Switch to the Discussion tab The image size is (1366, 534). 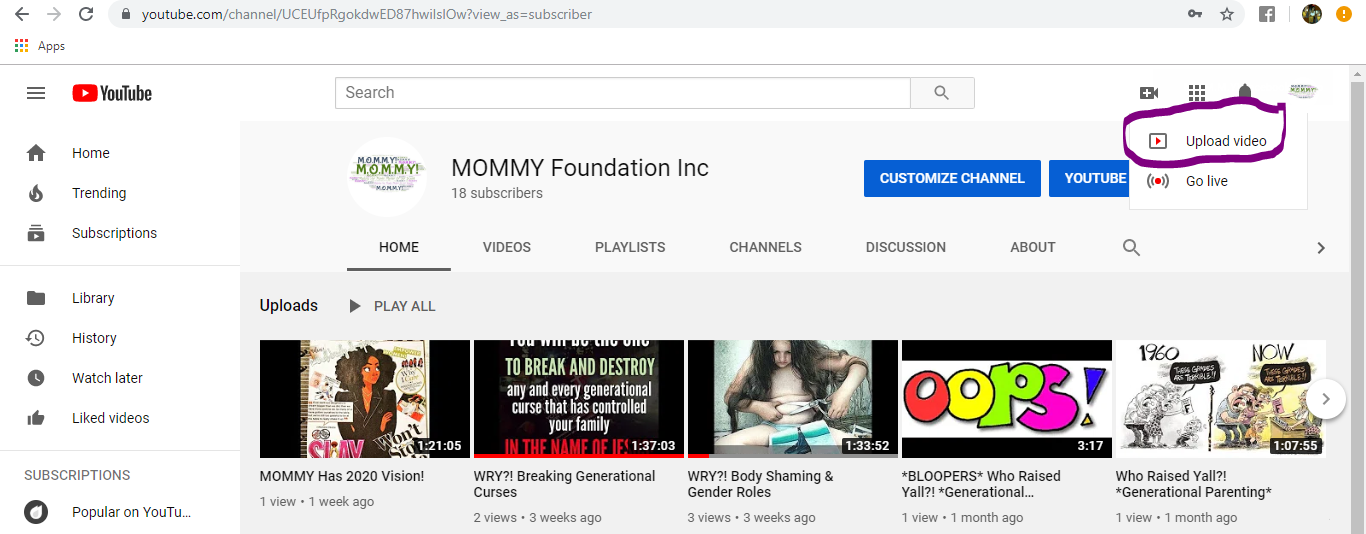906,247
